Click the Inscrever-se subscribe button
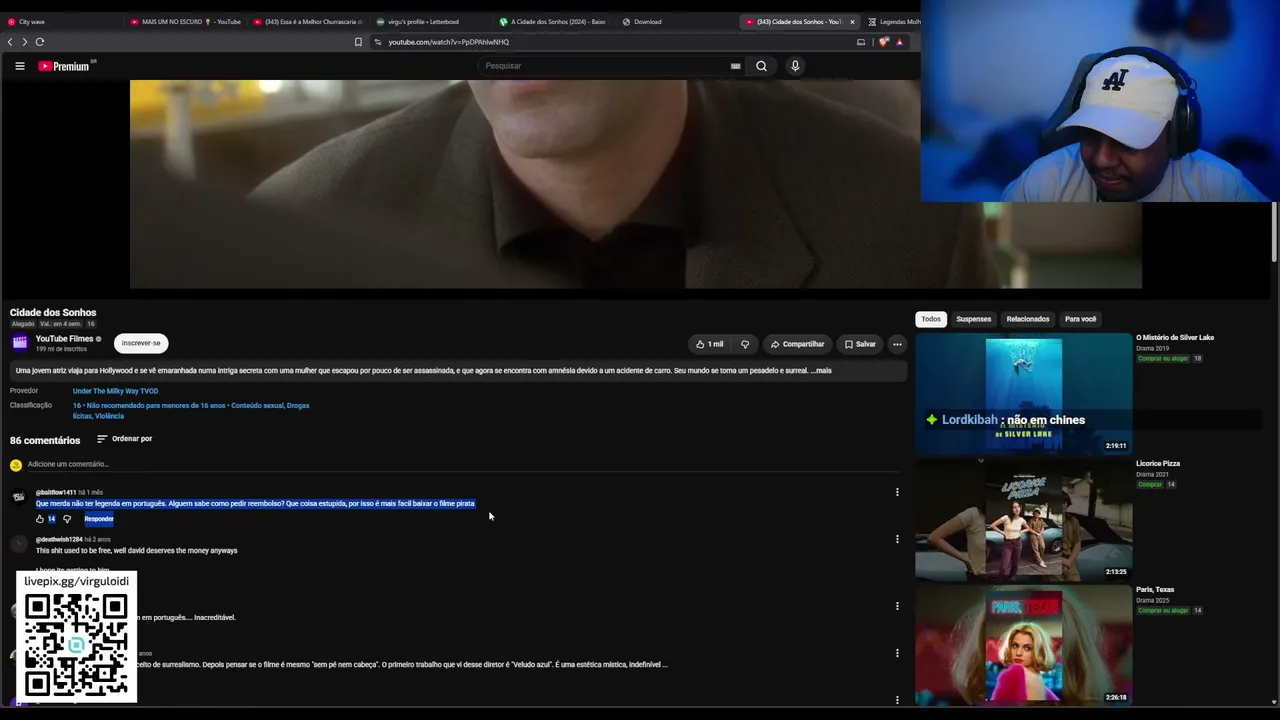 pyautogui.click(x=141, y=343)
